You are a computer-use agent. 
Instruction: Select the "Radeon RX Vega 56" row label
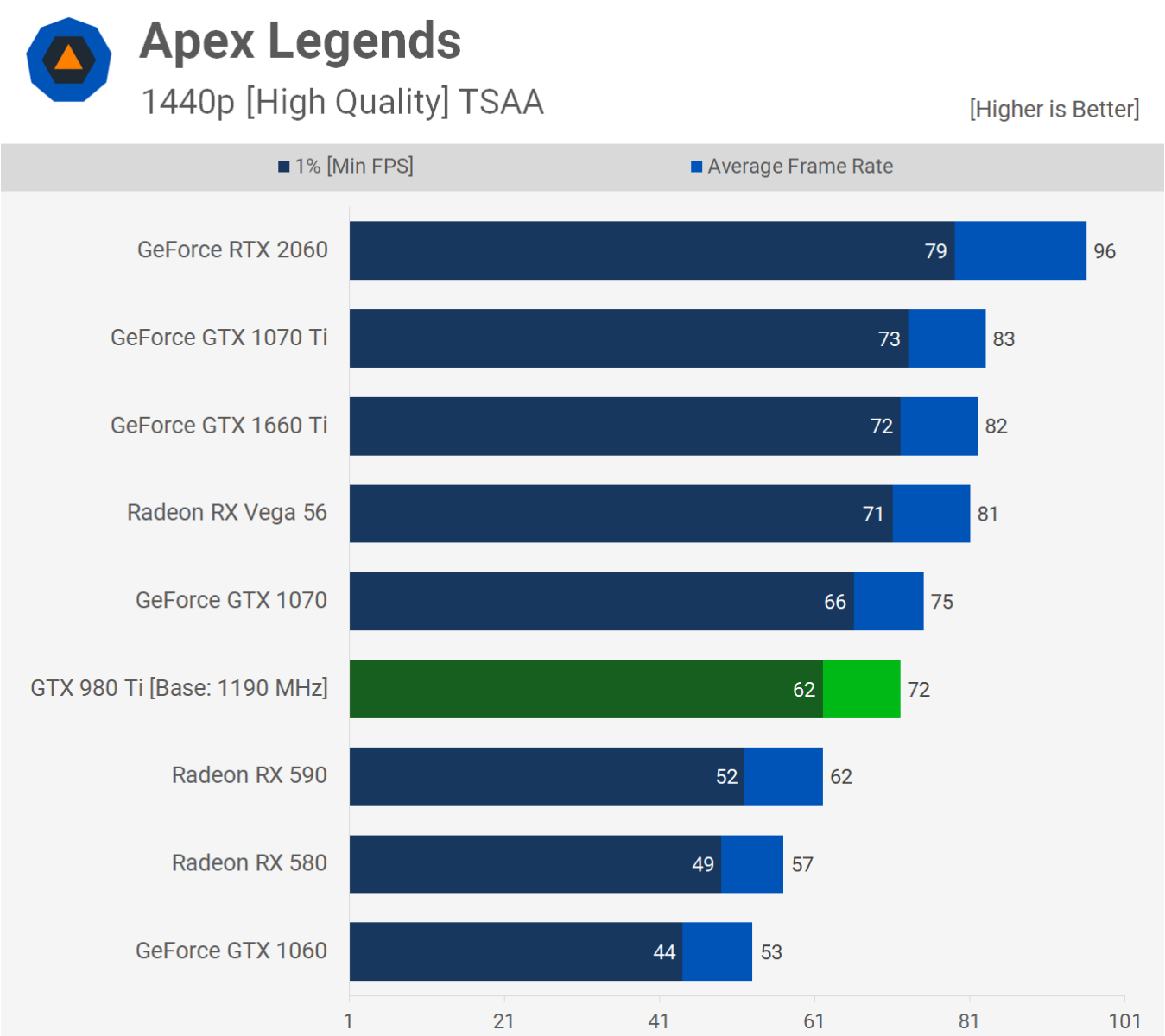[x=227, y=513]
